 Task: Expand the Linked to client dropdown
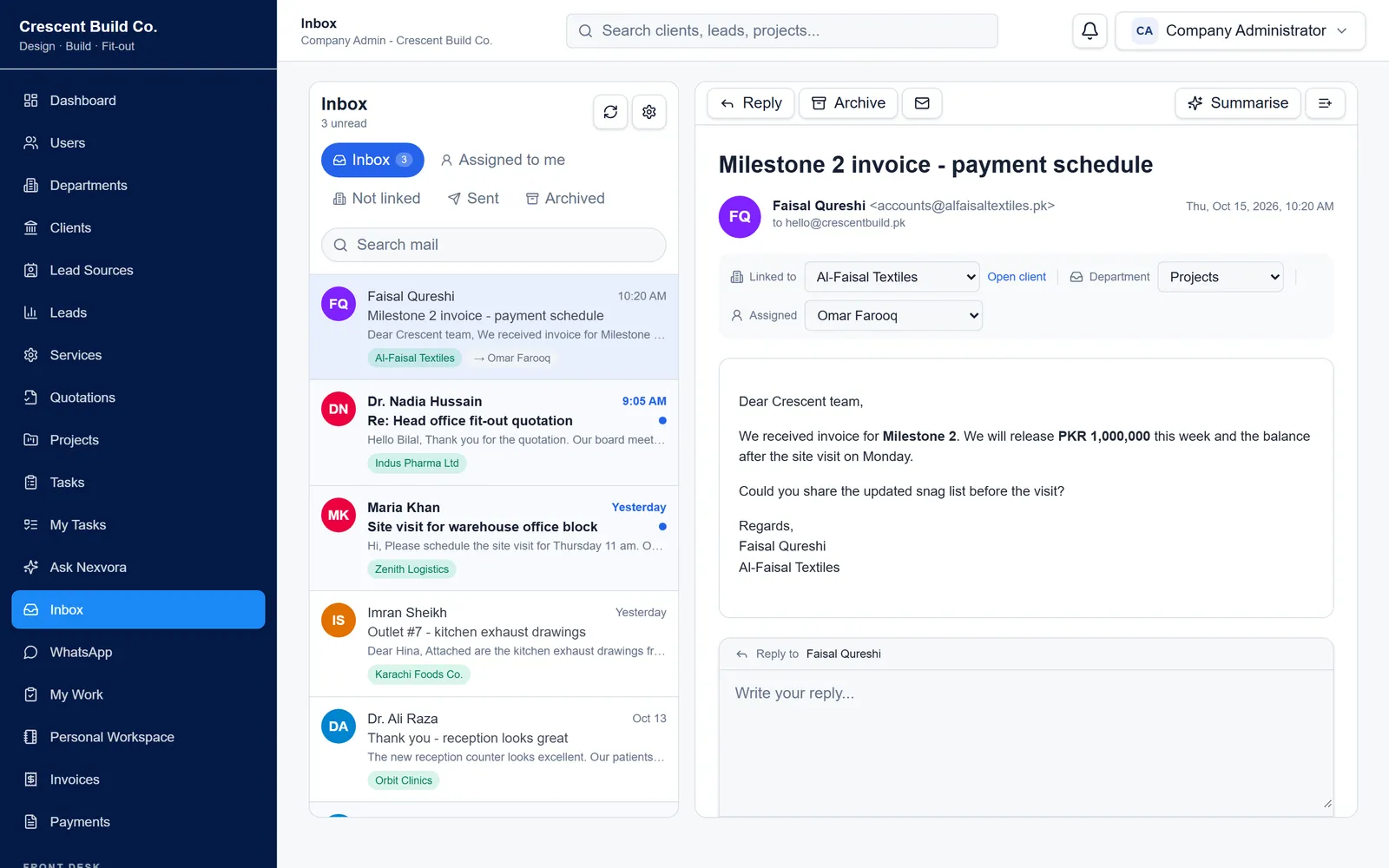892,277
